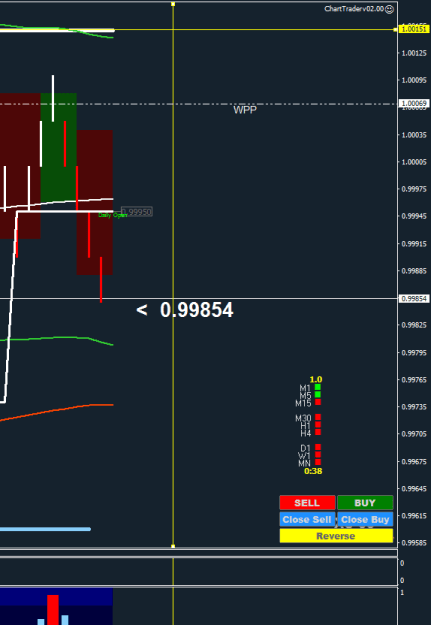The image size is (431, 625).
Task: Click the smiley face icon next to ChartTraderv02.00
Action: 390,9
